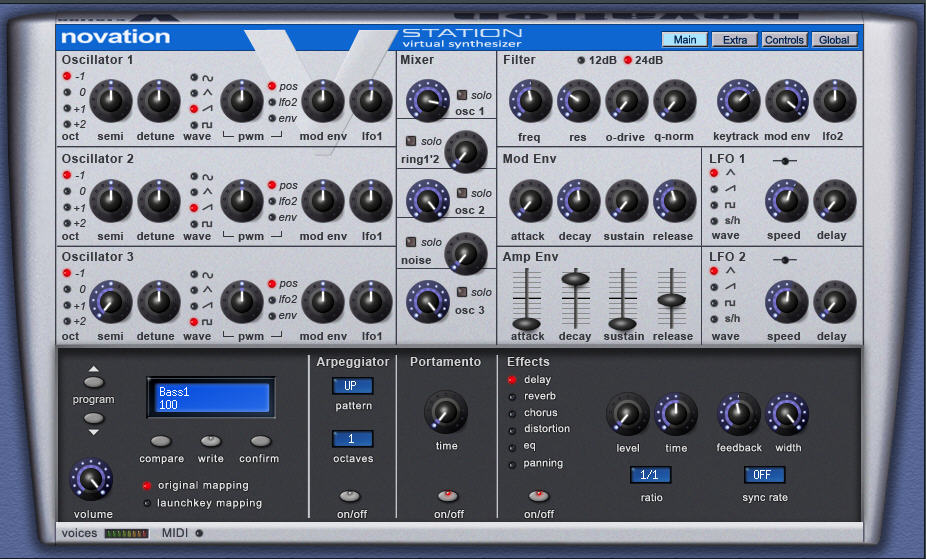
Task: Click the Amp Env release slider
Action: [x=671, y=300]
